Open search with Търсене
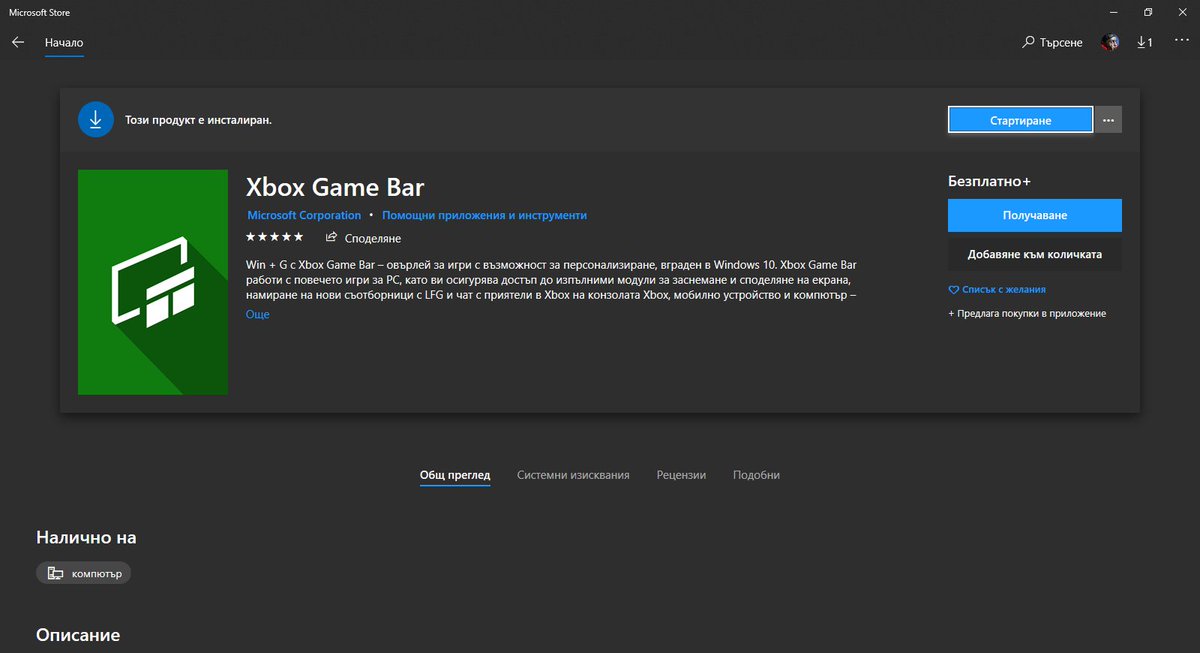Screen dimensions: 1200x653 pos(1053,43)
